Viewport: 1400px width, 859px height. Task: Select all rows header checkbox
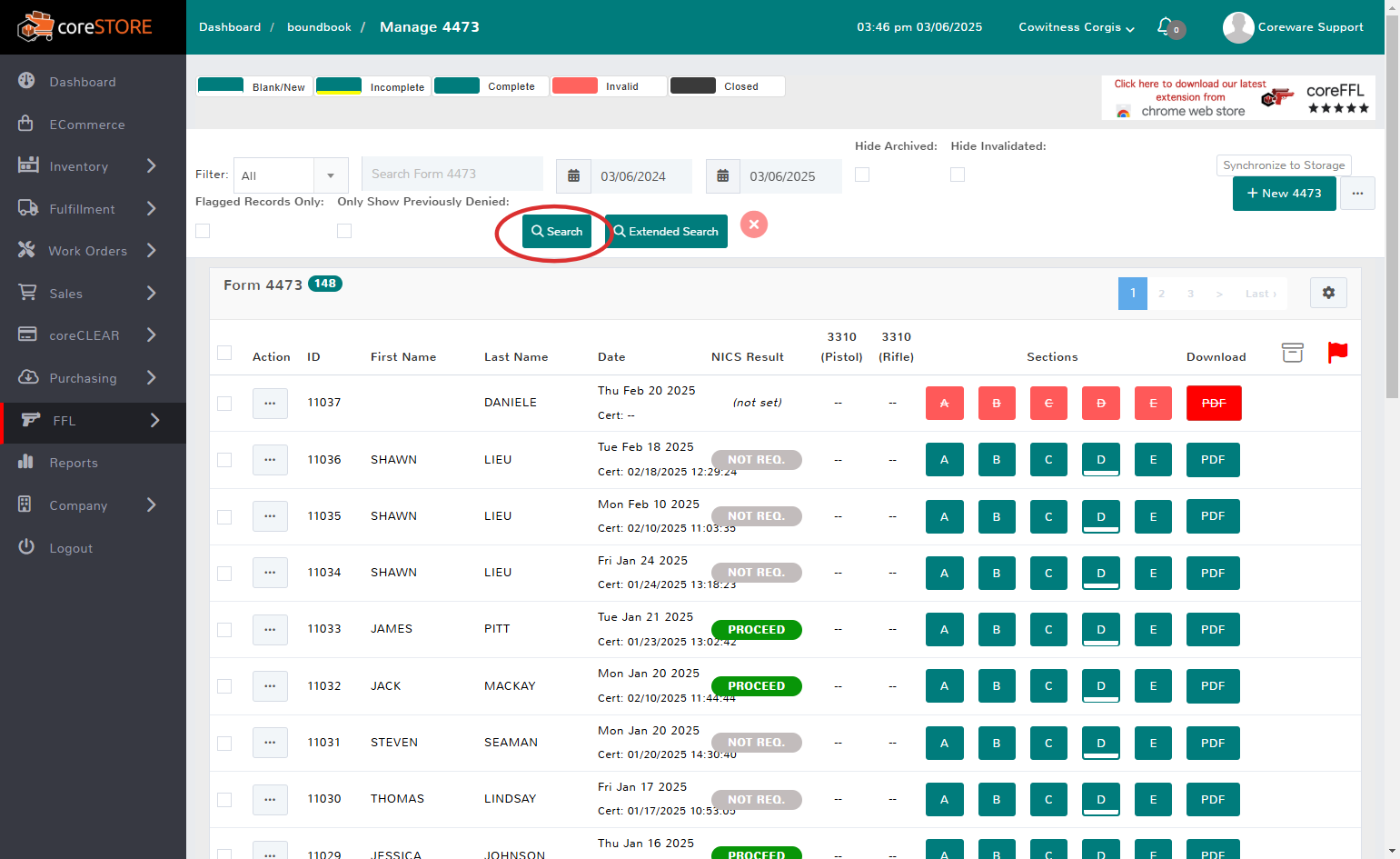pos(224,353)
